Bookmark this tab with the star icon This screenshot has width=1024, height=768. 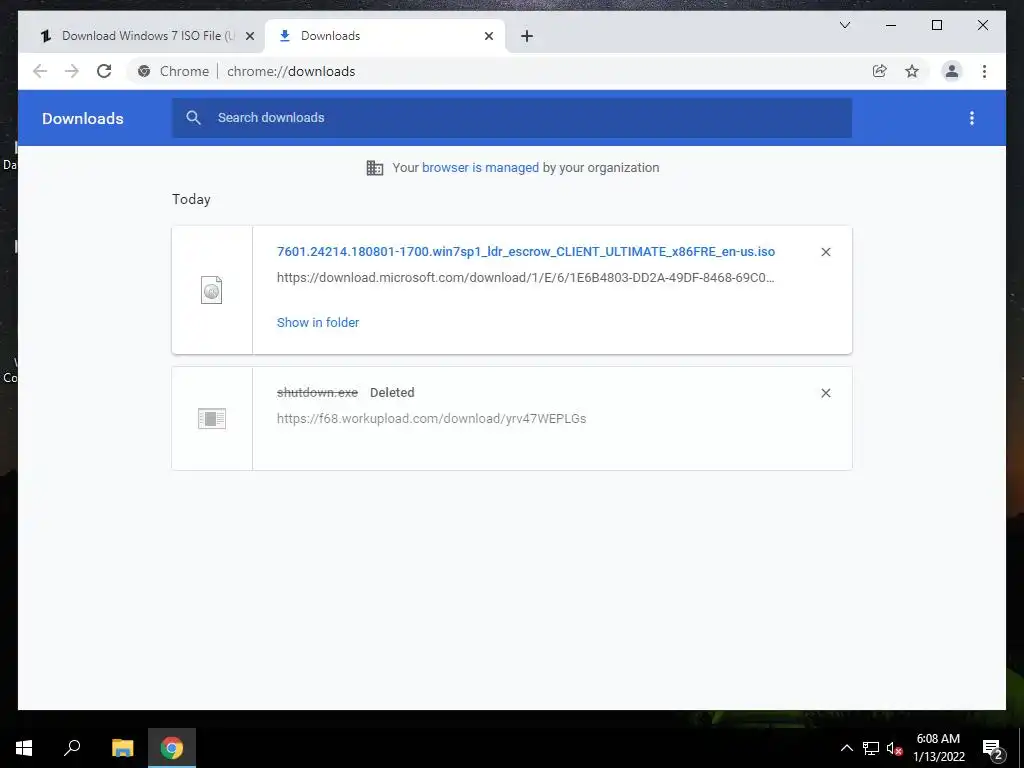click(912, 71)
